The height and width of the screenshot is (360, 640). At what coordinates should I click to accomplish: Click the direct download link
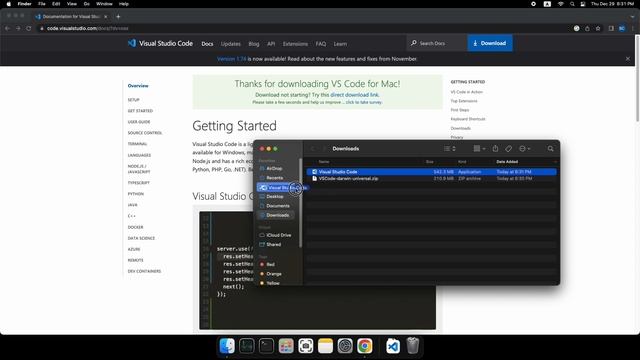(x=354, y=95)
